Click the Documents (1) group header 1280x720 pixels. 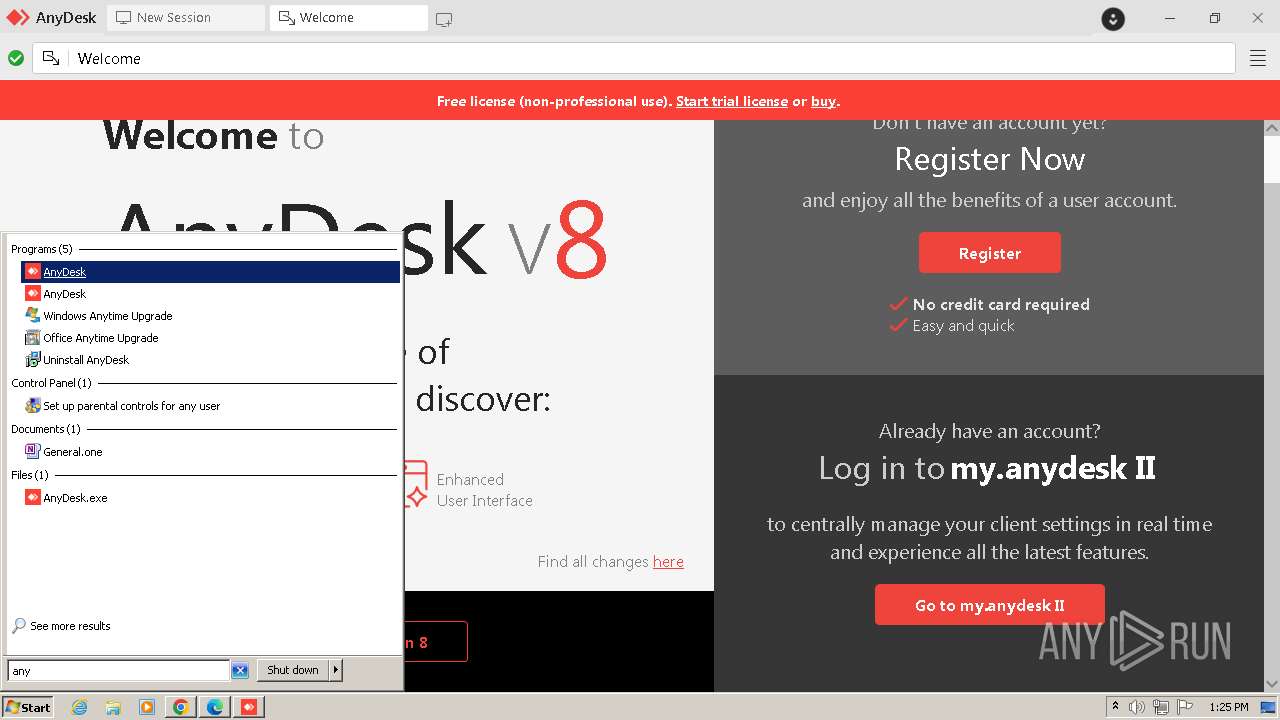coord(46,429)
